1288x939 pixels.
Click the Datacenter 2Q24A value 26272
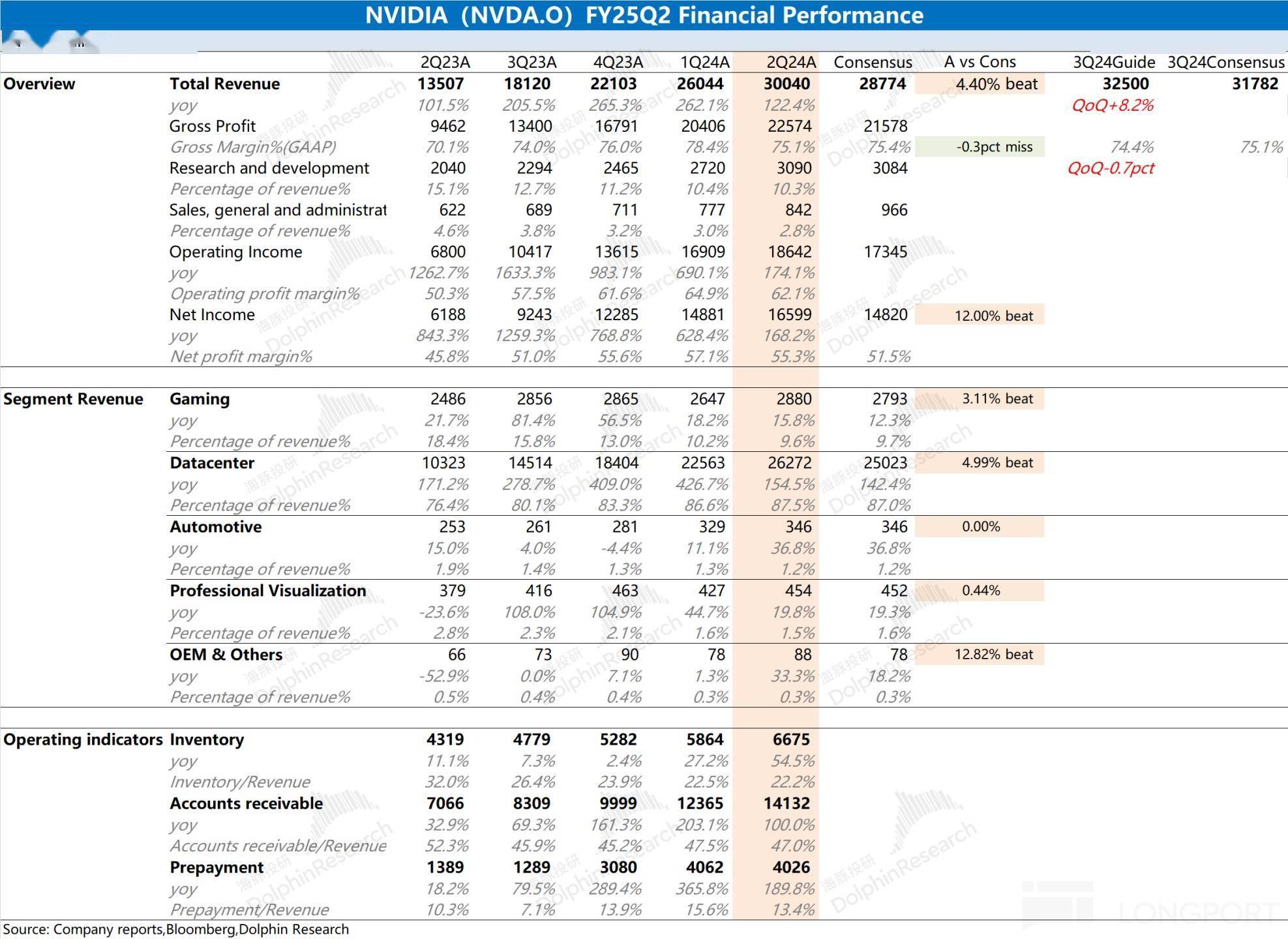tap(789, 463)
